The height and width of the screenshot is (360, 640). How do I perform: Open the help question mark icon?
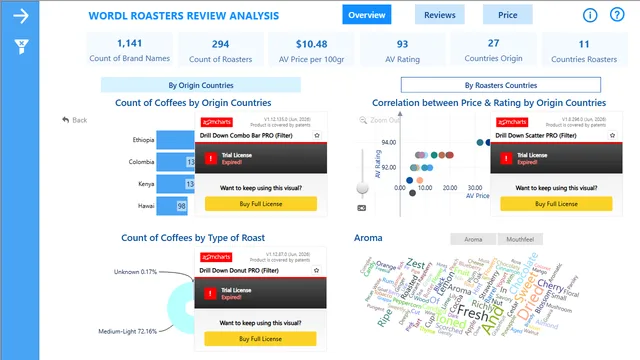(x=617, y=15)
